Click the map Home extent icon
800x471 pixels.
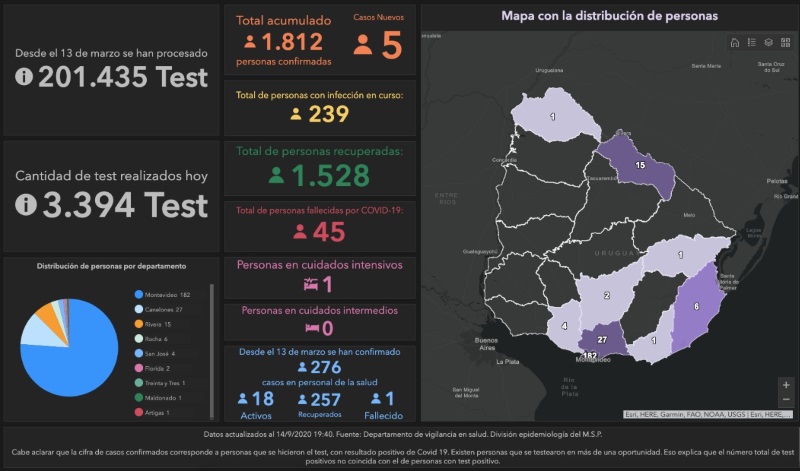(x=735, y=43)
